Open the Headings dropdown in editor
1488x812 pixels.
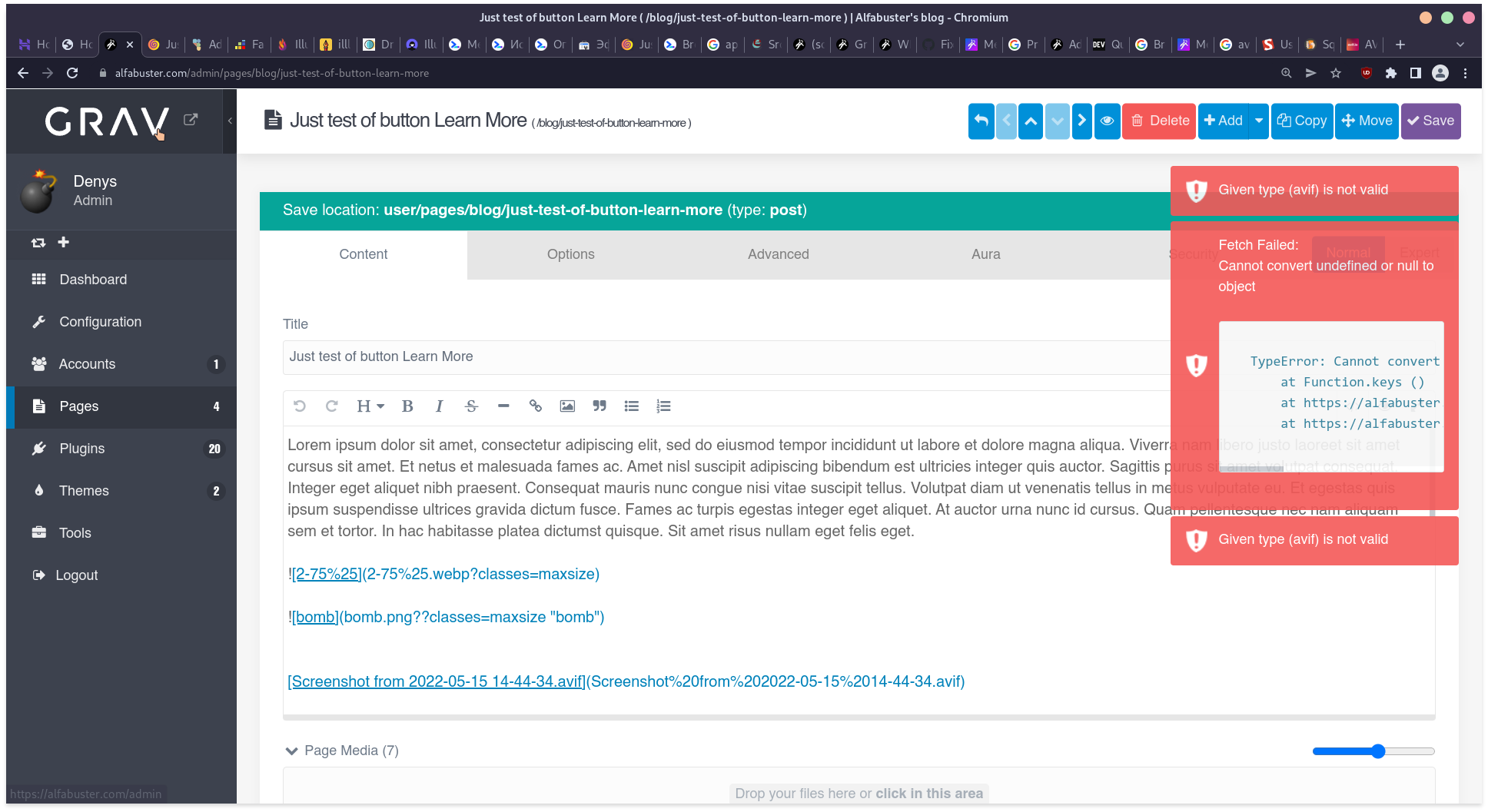(370, 406)
